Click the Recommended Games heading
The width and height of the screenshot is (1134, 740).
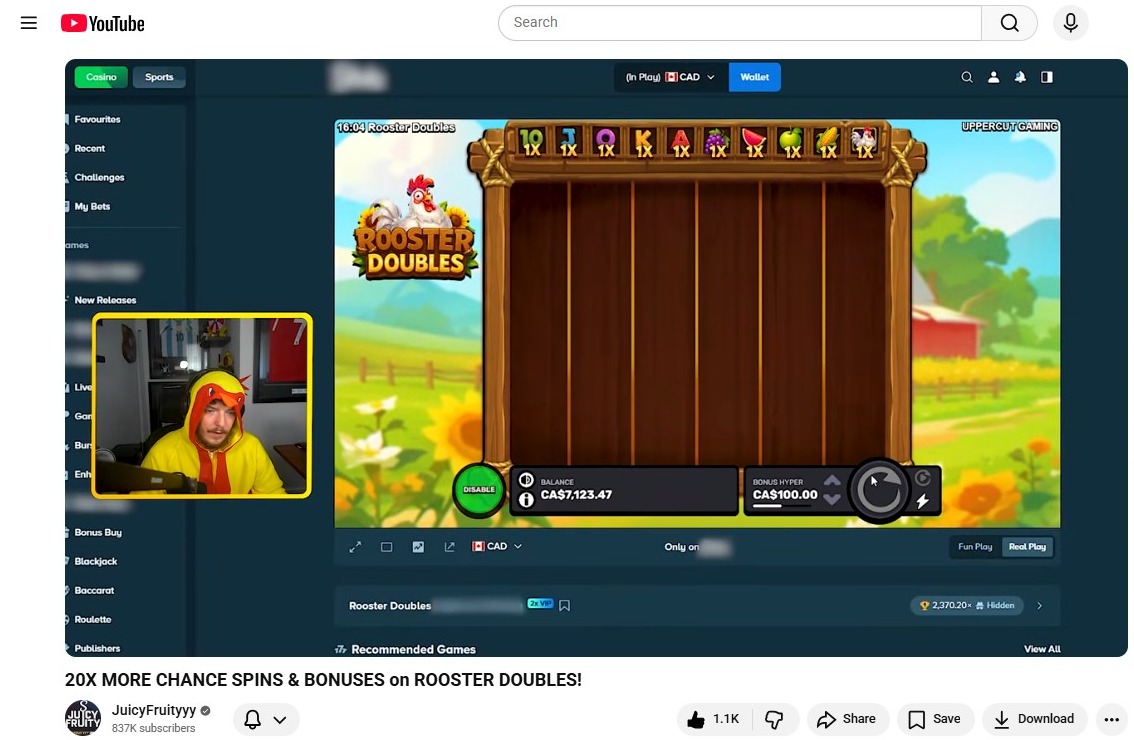click(x=413, y=650)
